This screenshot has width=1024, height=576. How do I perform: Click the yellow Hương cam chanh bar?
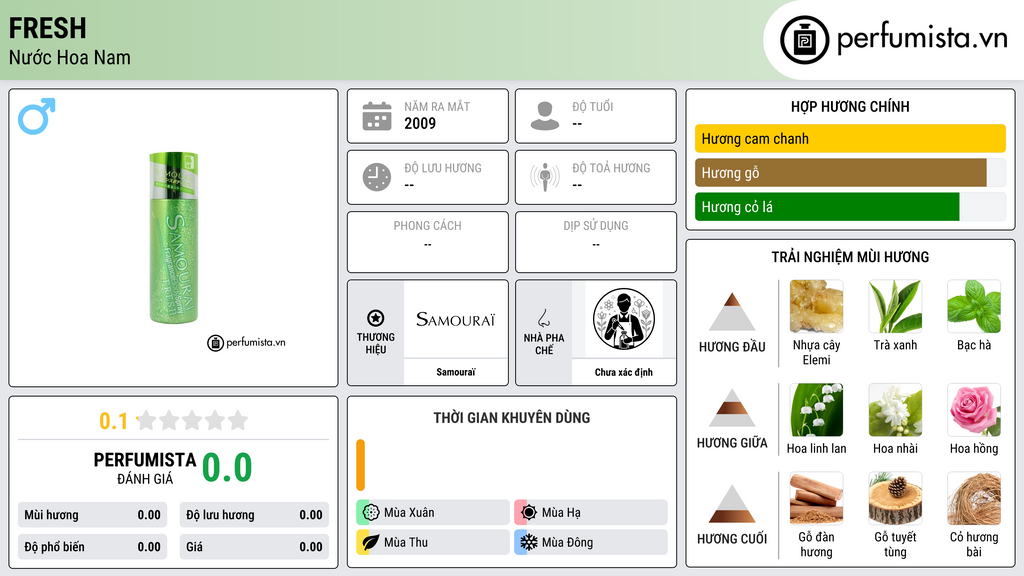point(850,138)
